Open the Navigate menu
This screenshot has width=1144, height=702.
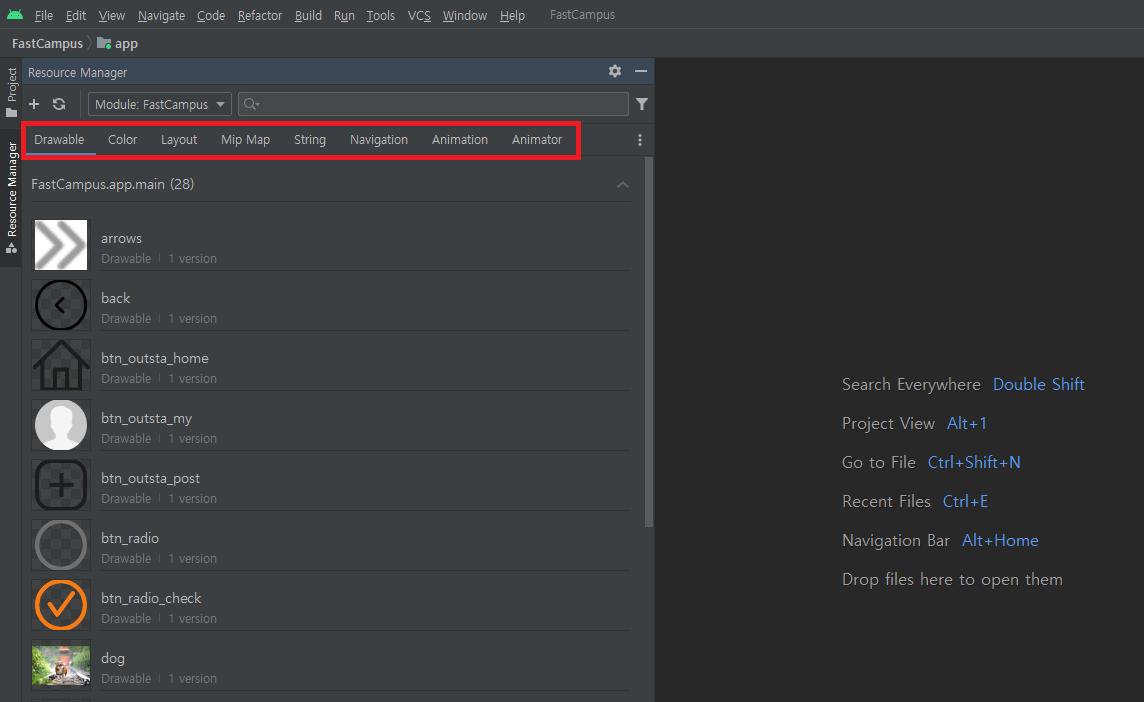coord(161,15)
